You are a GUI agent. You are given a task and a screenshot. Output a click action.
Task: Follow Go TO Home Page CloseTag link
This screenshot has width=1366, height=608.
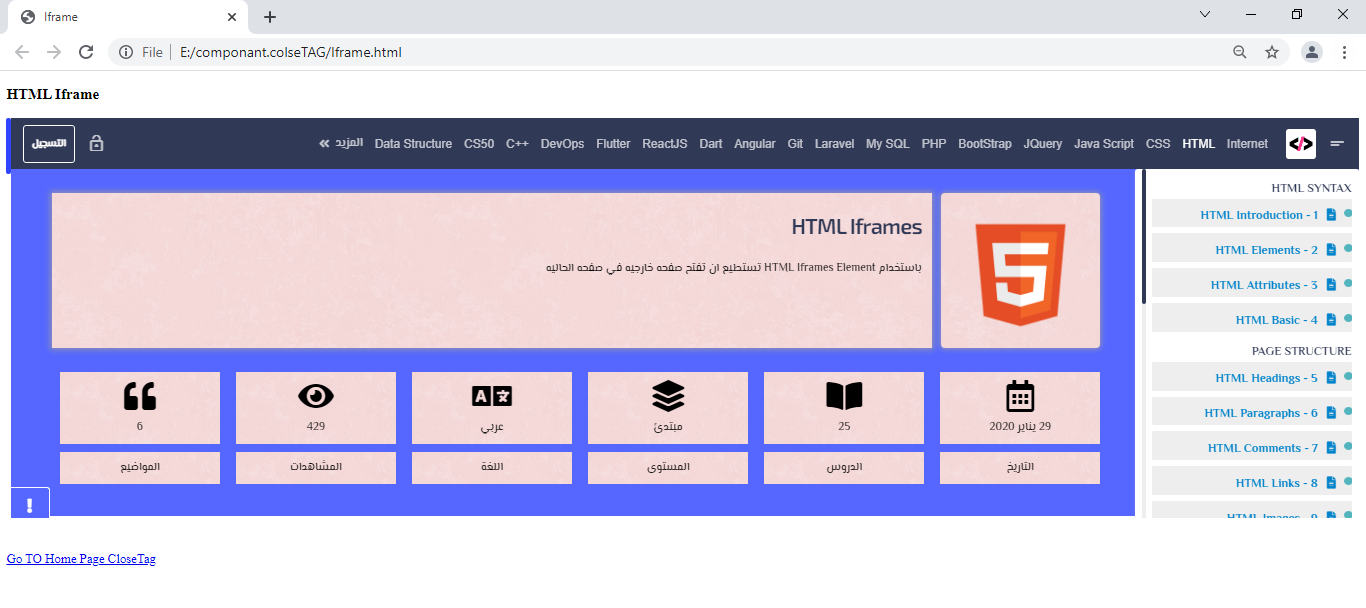pos(81,559)
